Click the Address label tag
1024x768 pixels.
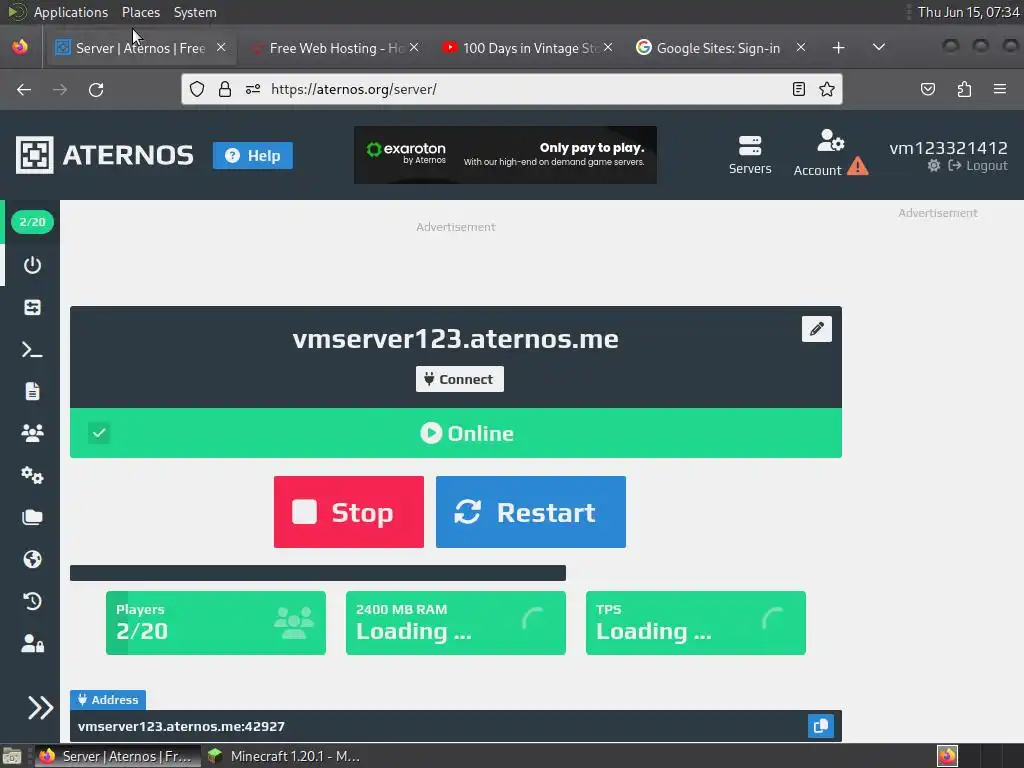108,700
